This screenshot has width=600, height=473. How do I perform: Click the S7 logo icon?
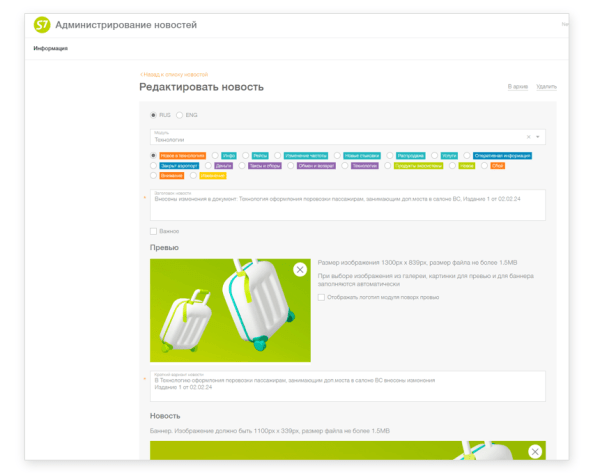coord(42,24)
